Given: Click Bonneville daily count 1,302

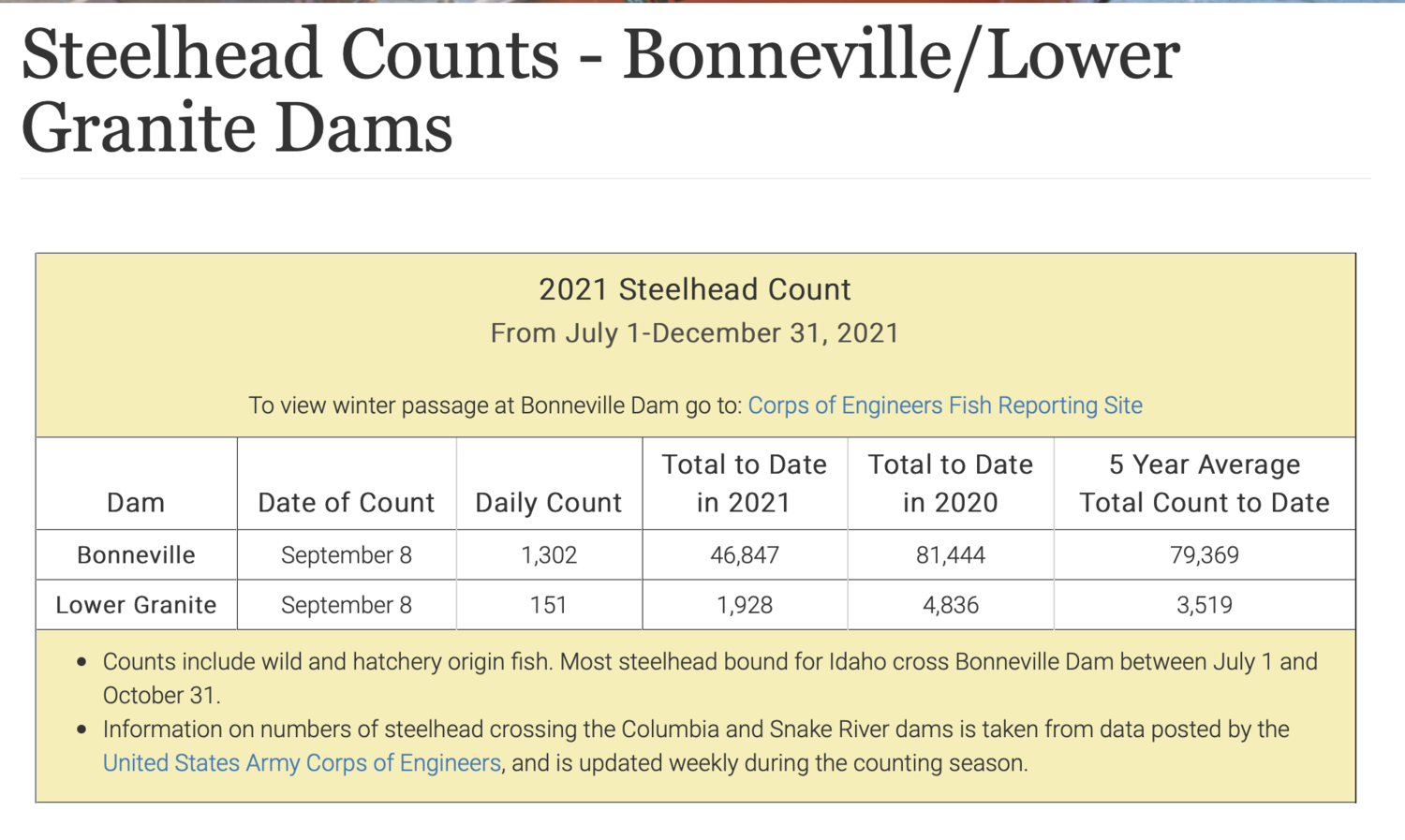Looking at the screenshot, I should (549, 555).
